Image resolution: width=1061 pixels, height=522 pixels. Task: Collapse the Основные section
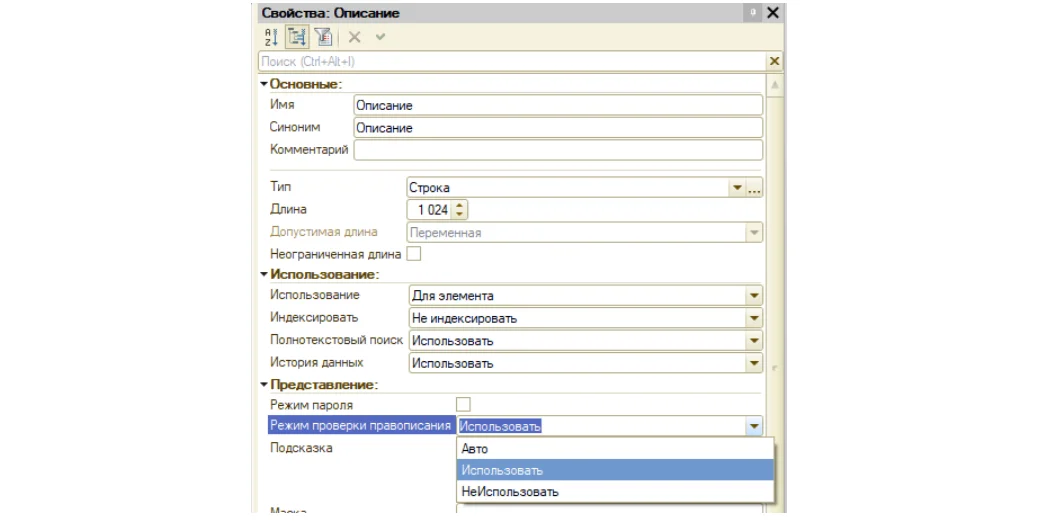pyautogui.click(x=264, y=84)
